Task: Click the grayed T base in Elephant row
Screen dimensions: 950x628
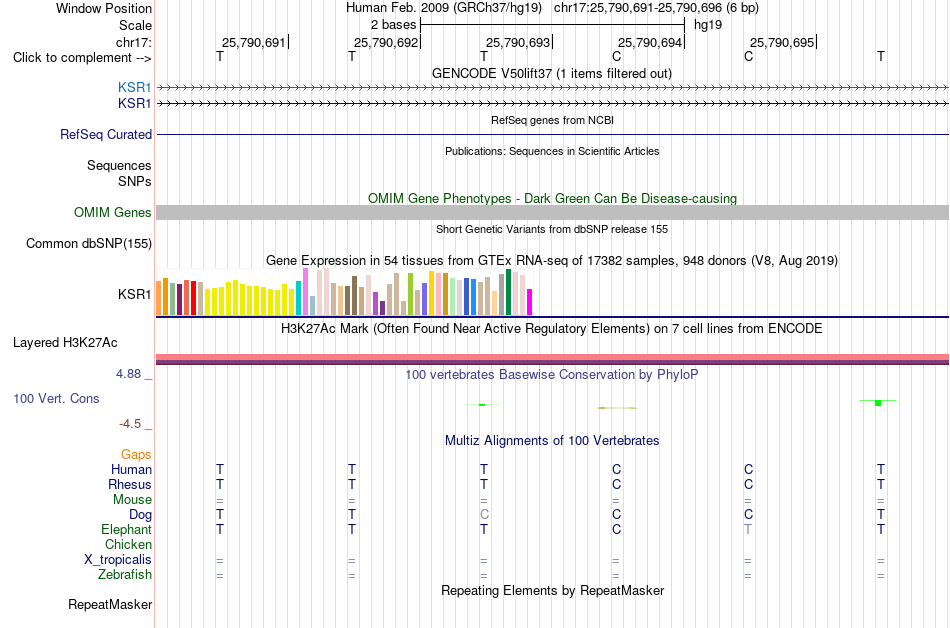Action: (748, 529)
